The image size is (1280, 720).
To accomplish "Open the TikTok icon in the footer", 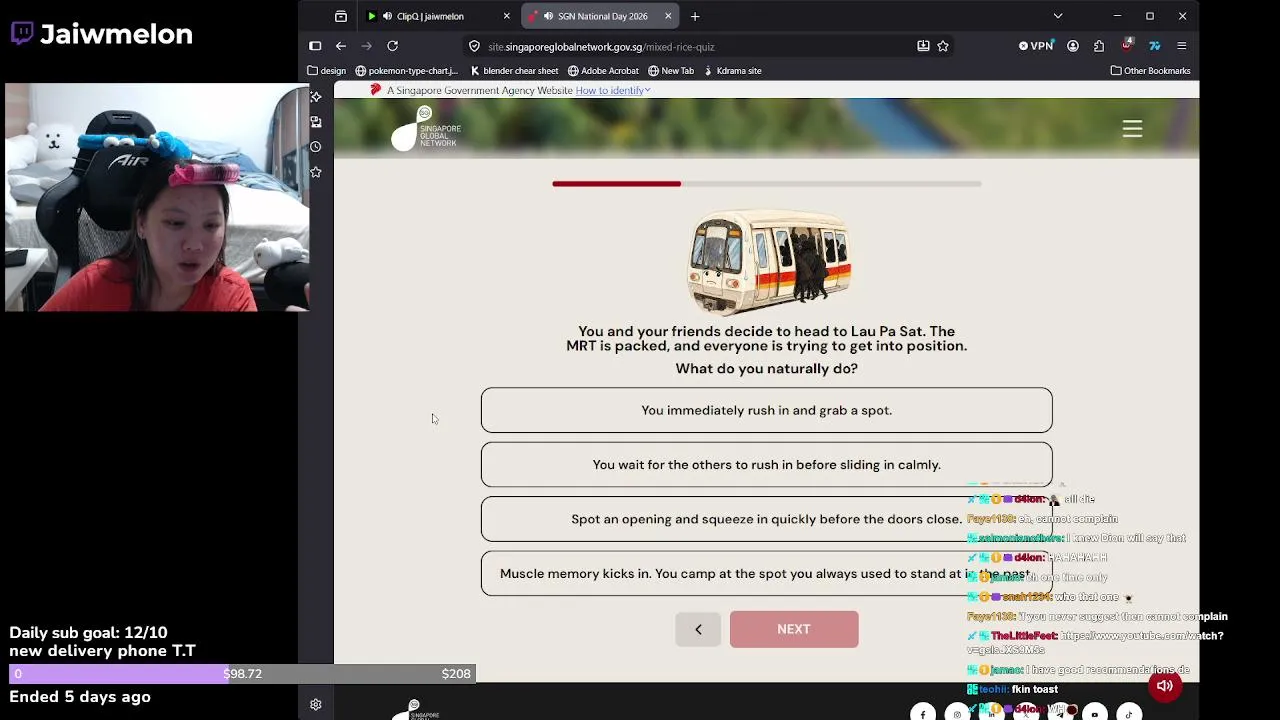I will (x=1129, y=714).
